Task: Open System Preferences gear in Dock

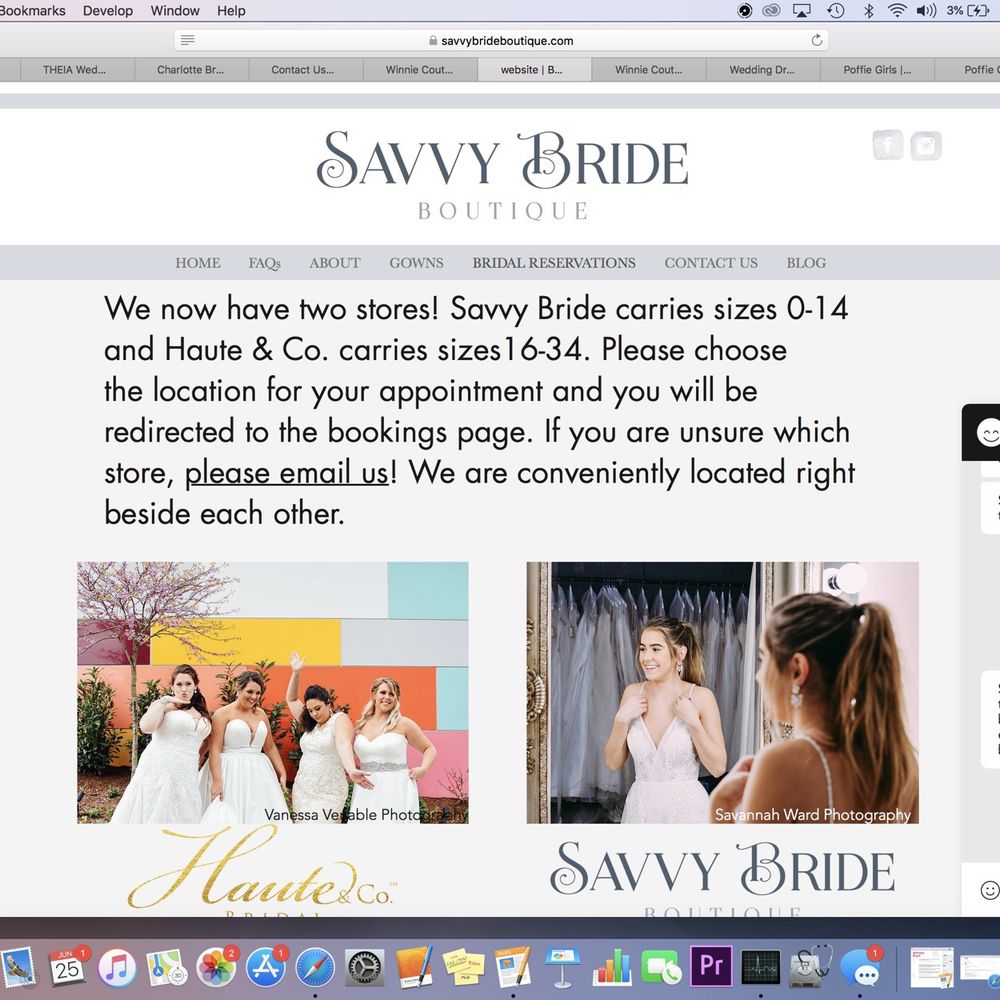Action: [x=365, y=967]
